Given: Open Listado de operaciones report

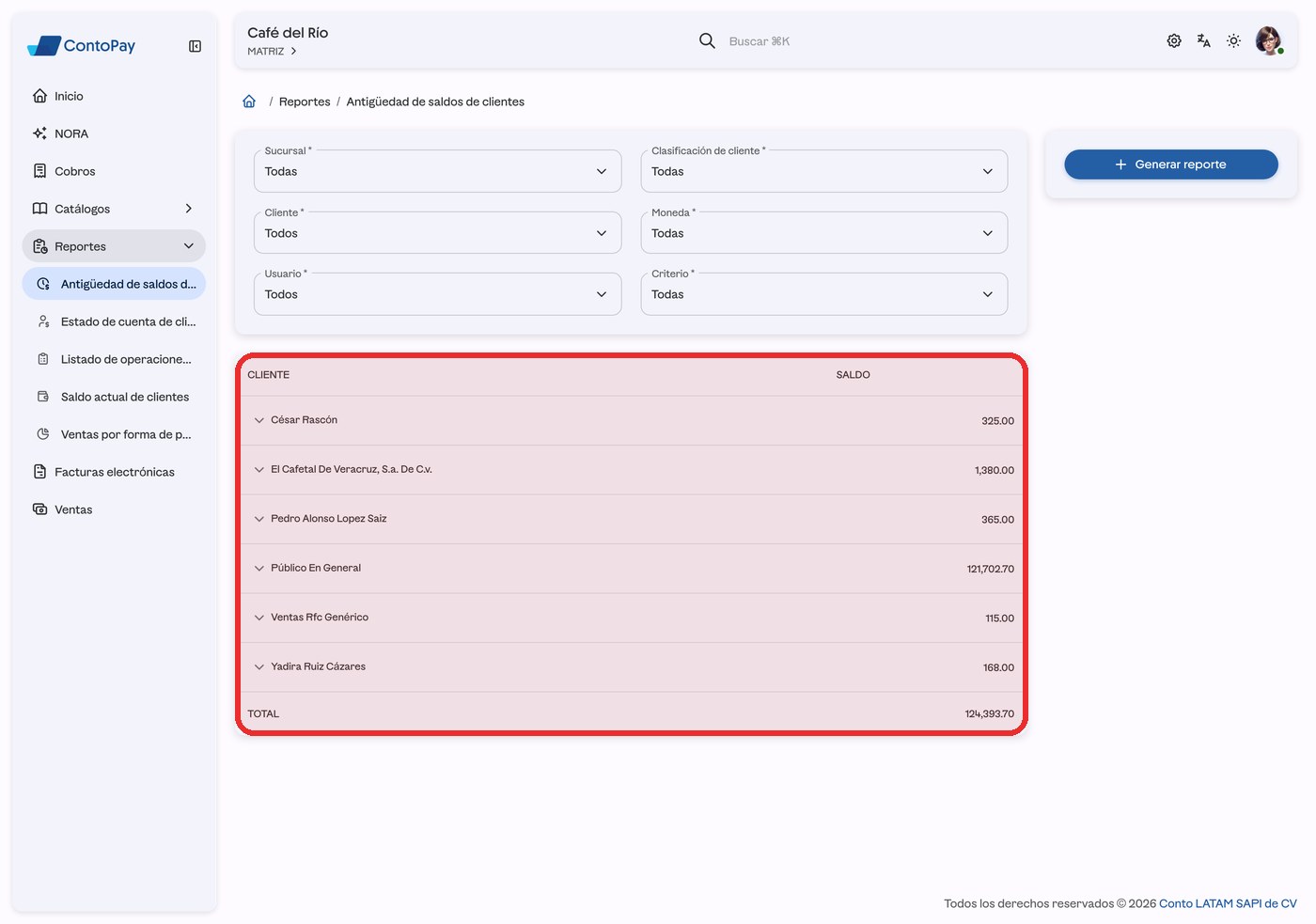Looking at the screenshot, I should tap(114, 359).
